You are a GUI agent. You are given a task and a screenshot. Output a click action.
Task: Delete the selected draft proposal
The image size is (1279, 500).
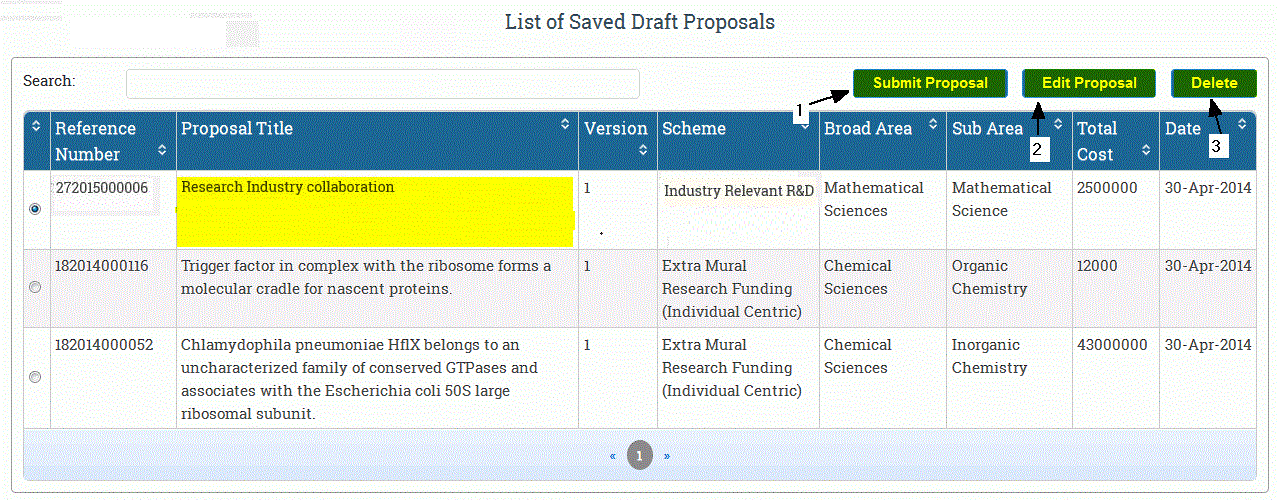(1214, 83)
